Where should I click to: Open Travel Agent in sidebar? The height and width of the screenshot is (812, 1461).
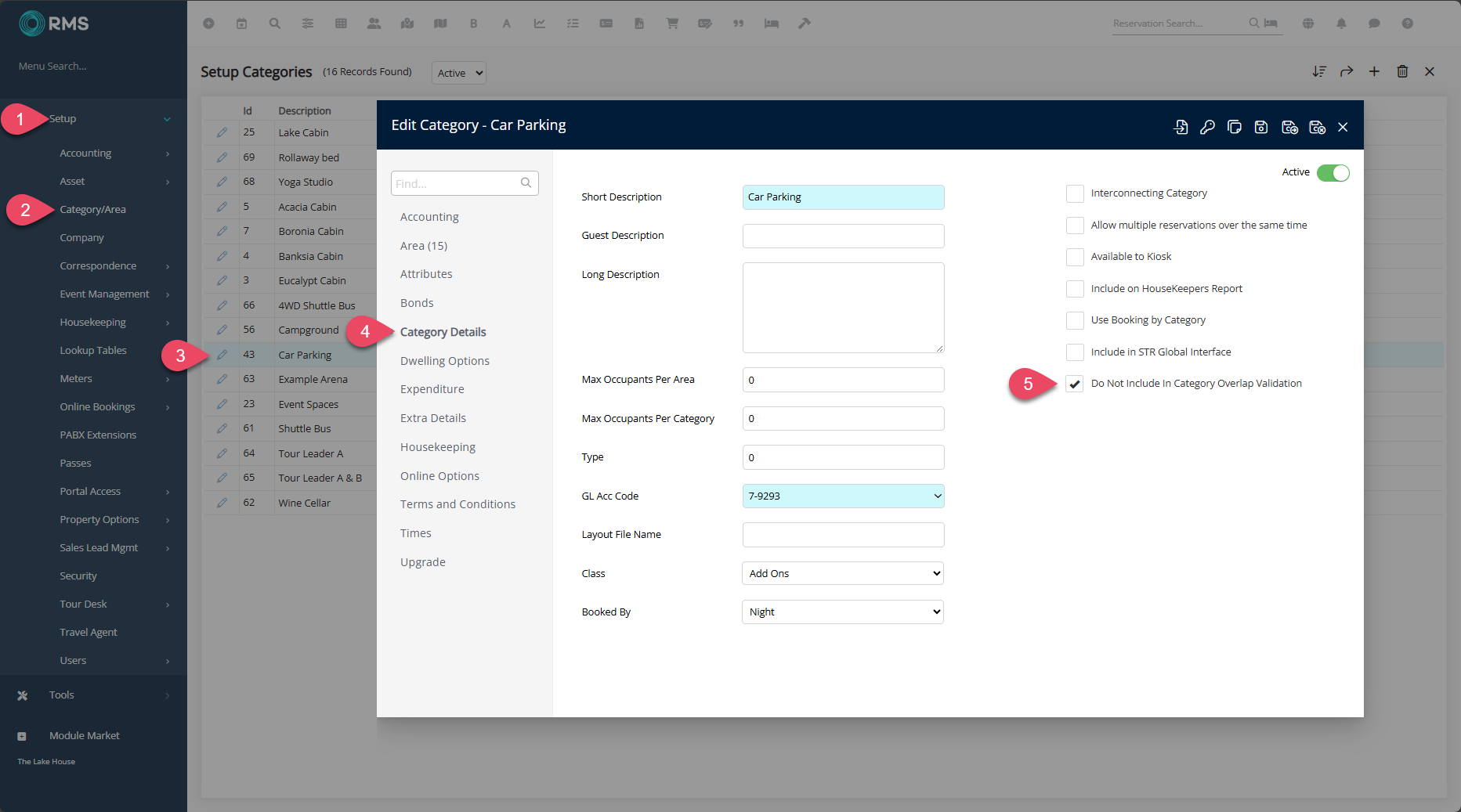(89, 633)
